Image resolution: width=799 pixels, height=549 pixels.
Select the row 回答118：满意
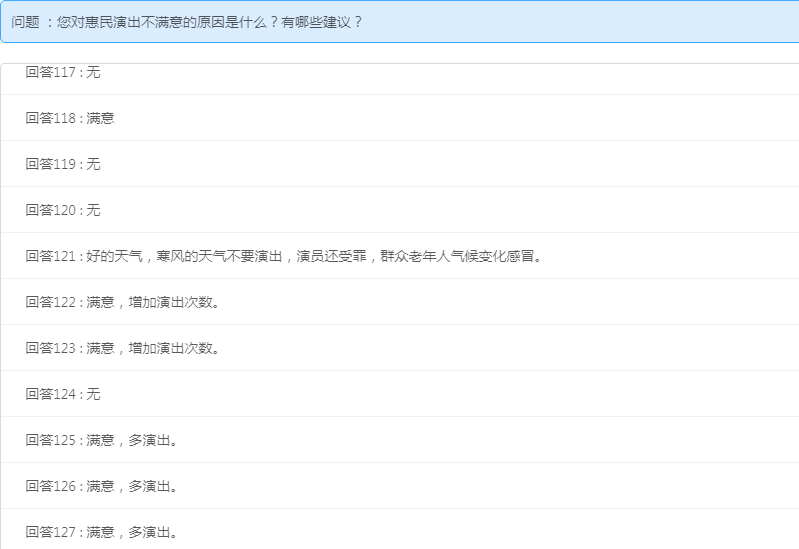(400, 118)
